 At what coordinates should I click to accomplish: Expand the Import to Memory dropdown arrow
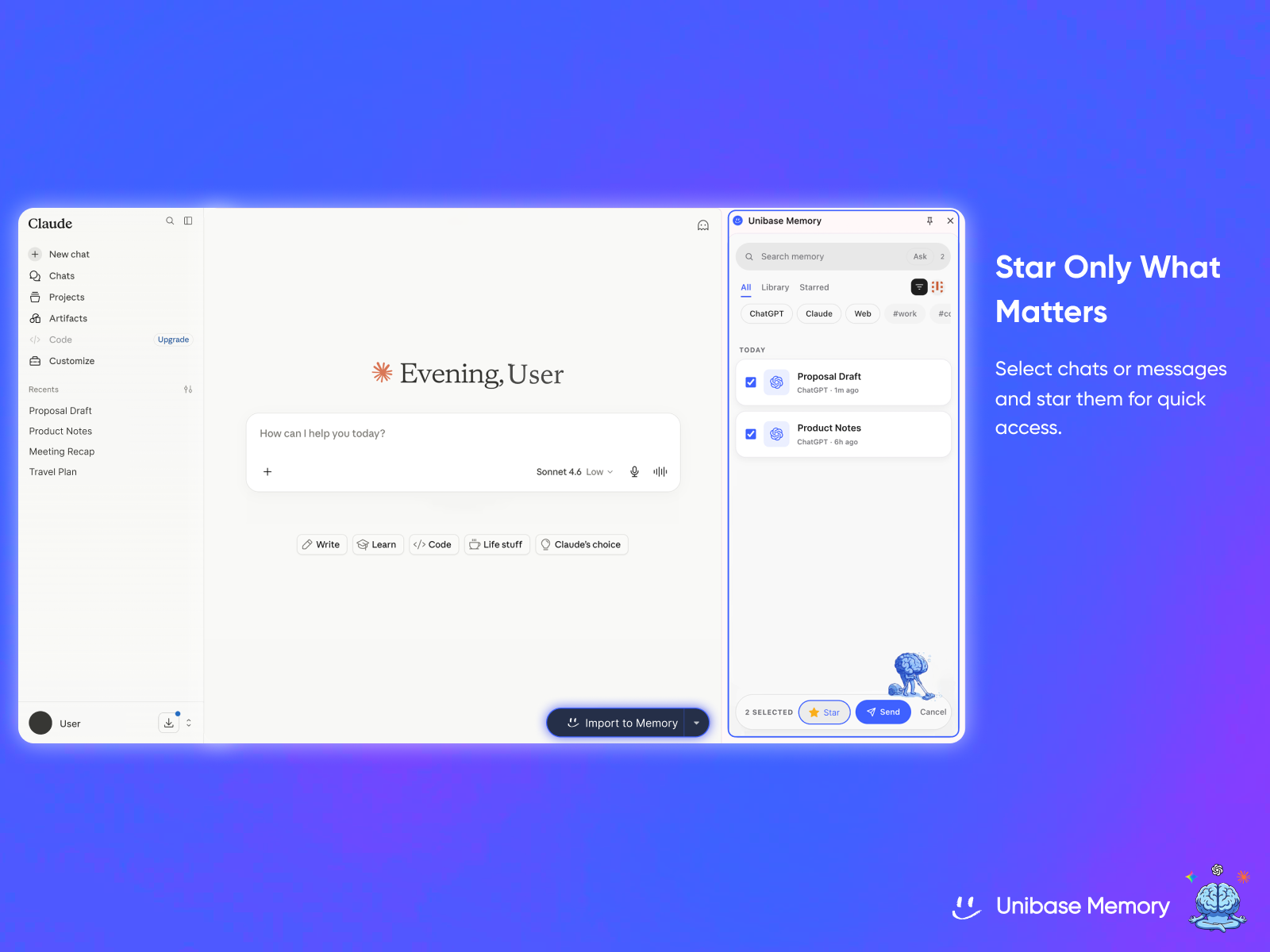point(697,724)
